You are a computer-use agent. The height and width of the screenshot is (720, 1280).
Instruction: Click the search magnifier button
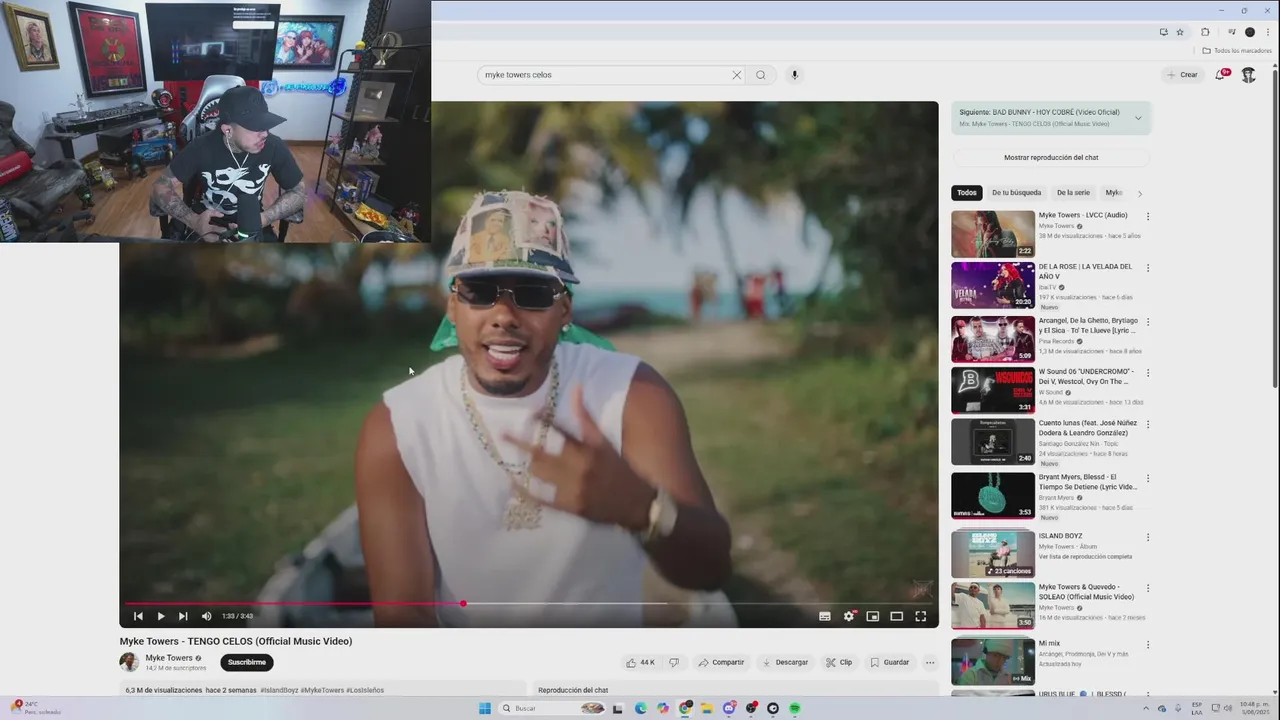coord(761,75)
